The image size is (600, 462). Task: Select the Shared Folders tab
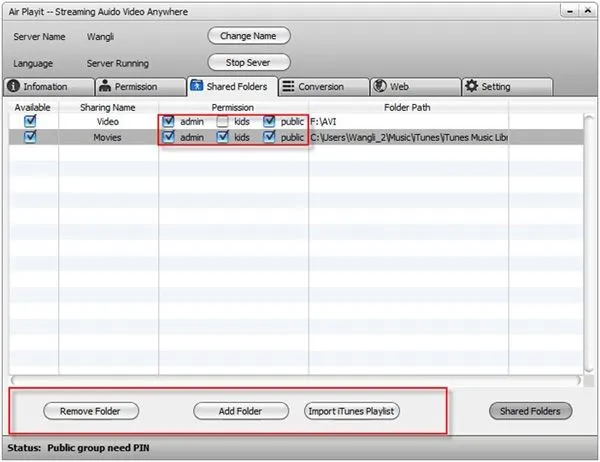(233, 87)
